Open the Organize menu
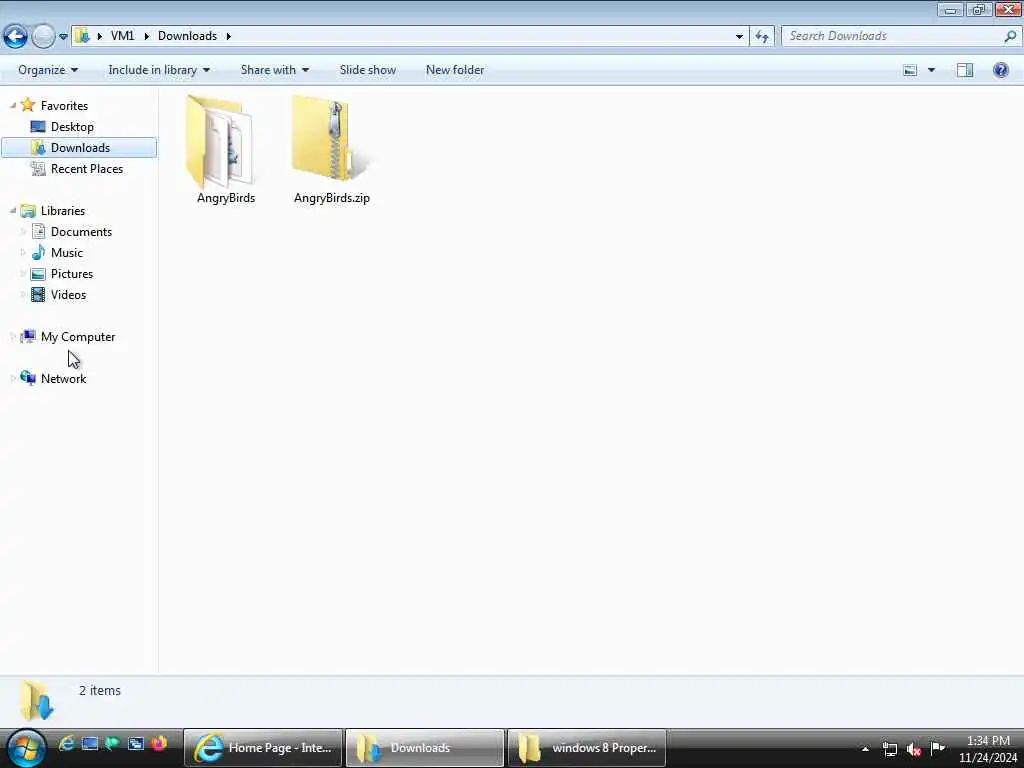The height and width of the screenshot is (768, 1024). point(48,70)
